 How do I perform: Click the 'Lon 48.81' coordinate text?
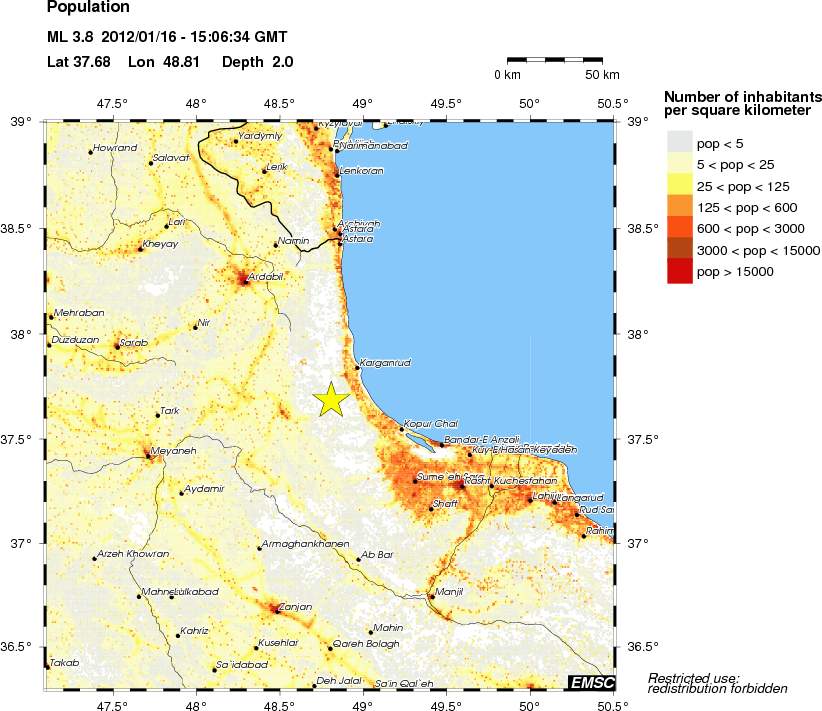click(164, 62)
